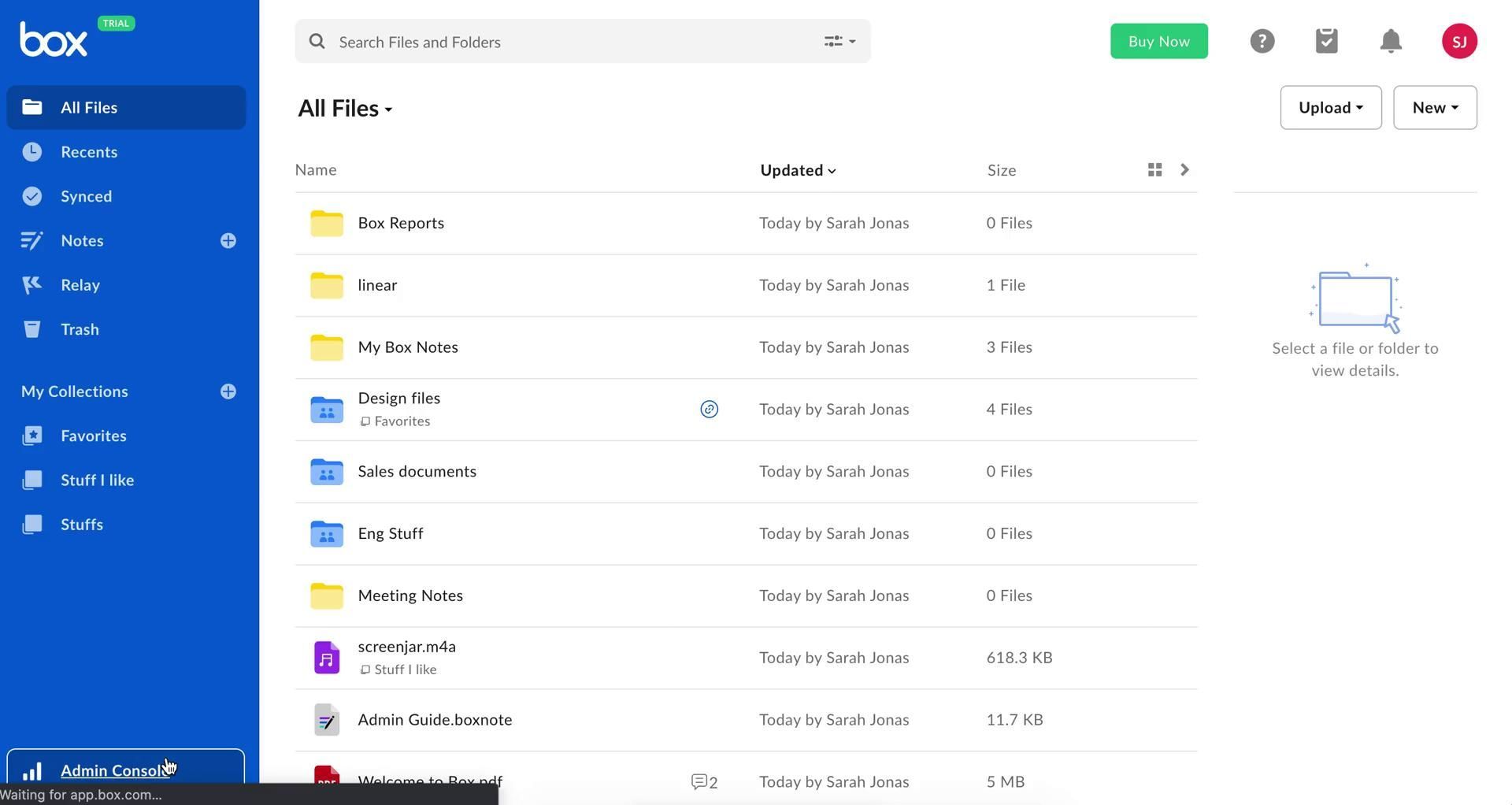Add a new note with plus icon
The width and height of the screenshot is (1512, 805).
tap(228, 241)
